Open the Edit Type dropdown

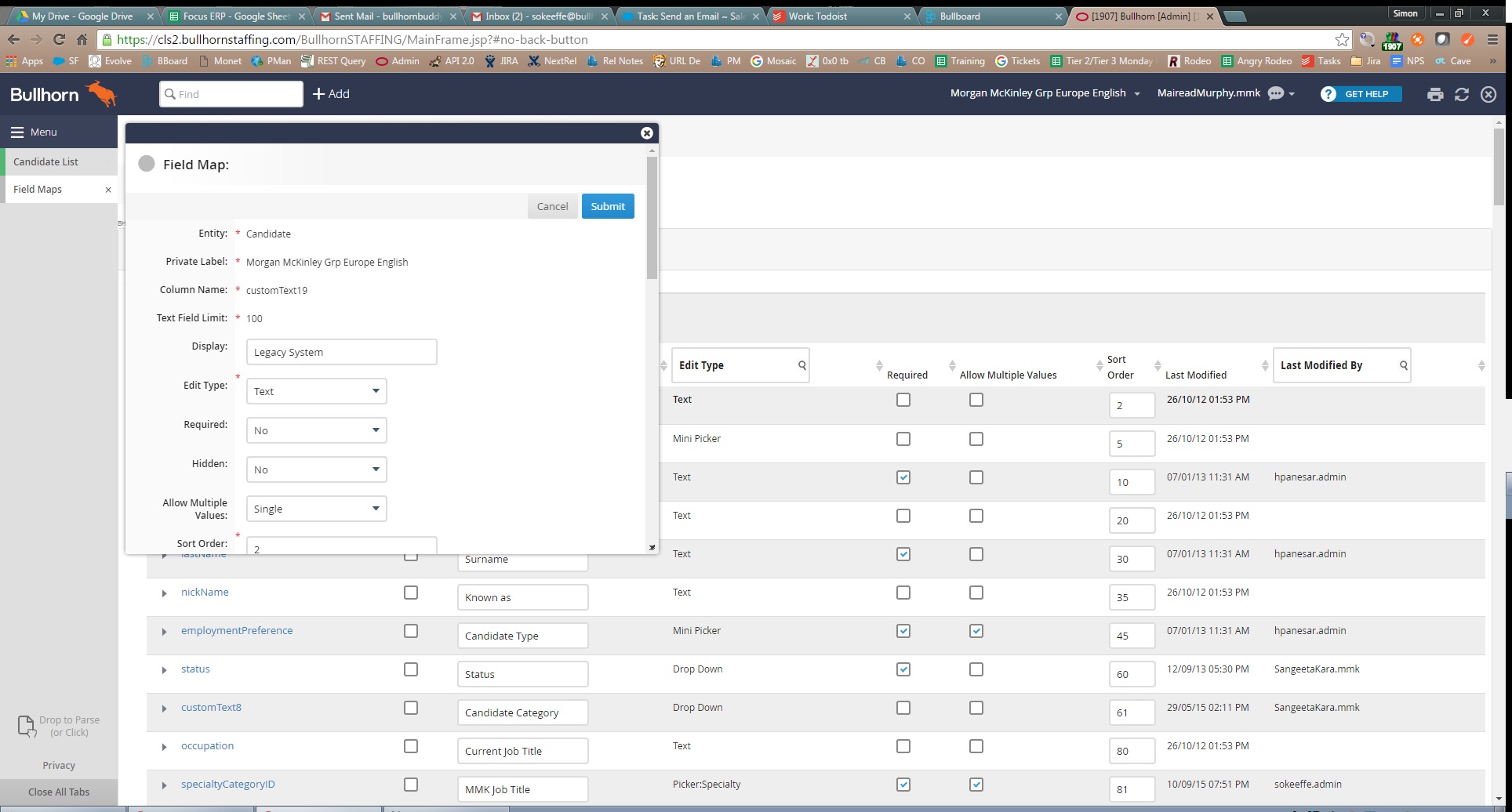[316, 391]
